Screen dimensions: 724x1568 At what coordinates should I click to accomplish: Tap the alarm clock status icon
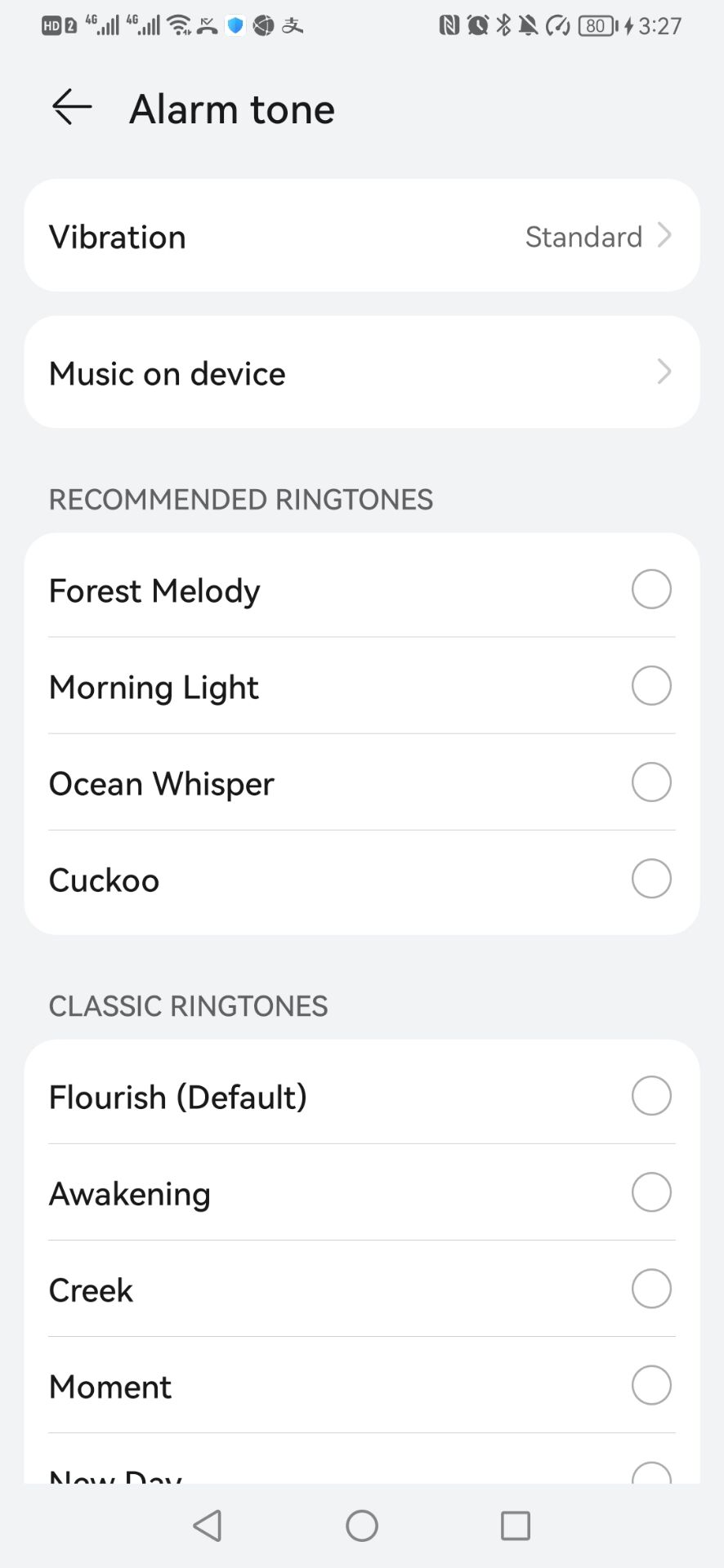[477, 26]
